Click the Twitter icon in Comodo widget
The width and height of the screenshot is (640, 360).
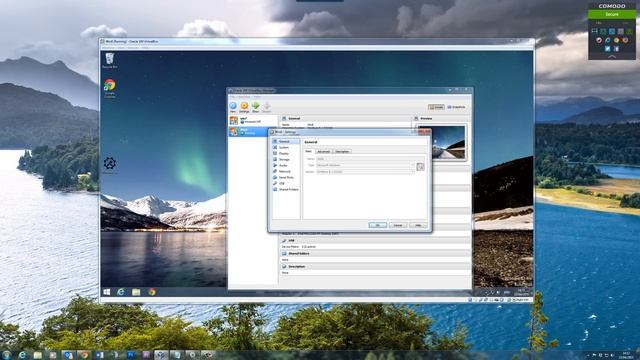pyautogui.click(x=607, y=49)
